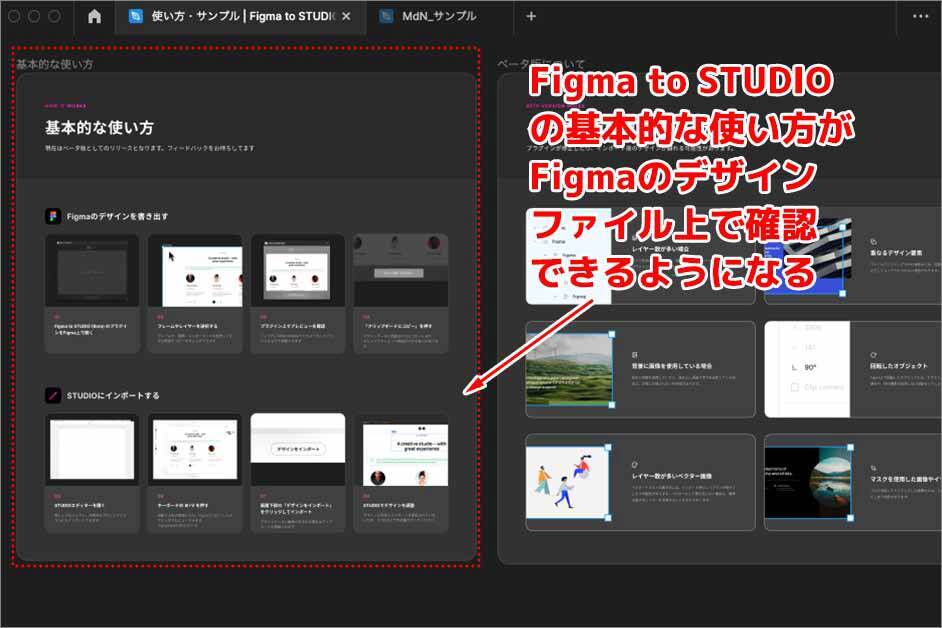Select the 使い方・サンプル Figma to STUDIO tab

tap(238, 16)
